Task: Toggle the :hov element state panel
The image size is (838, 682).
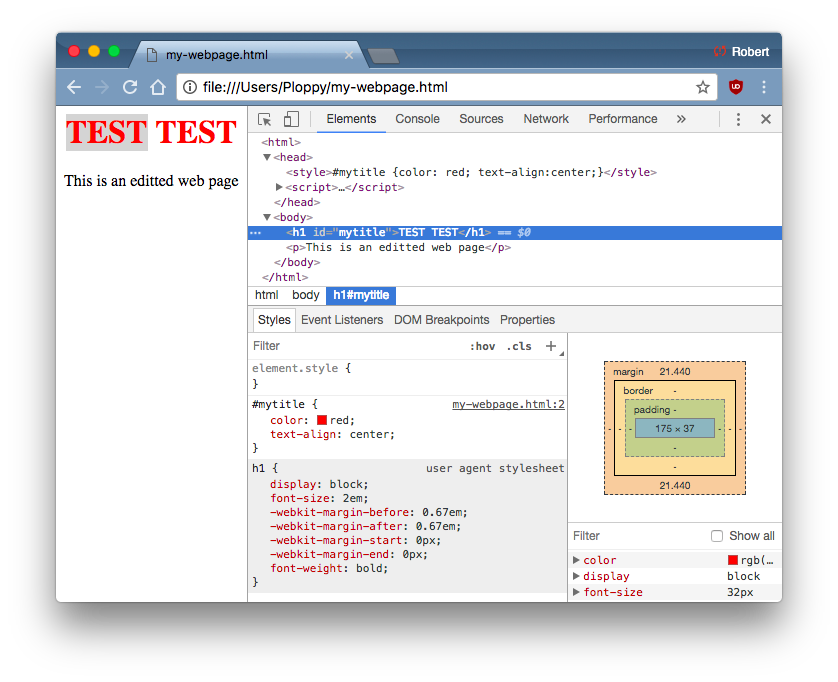Action: point(482,346)
